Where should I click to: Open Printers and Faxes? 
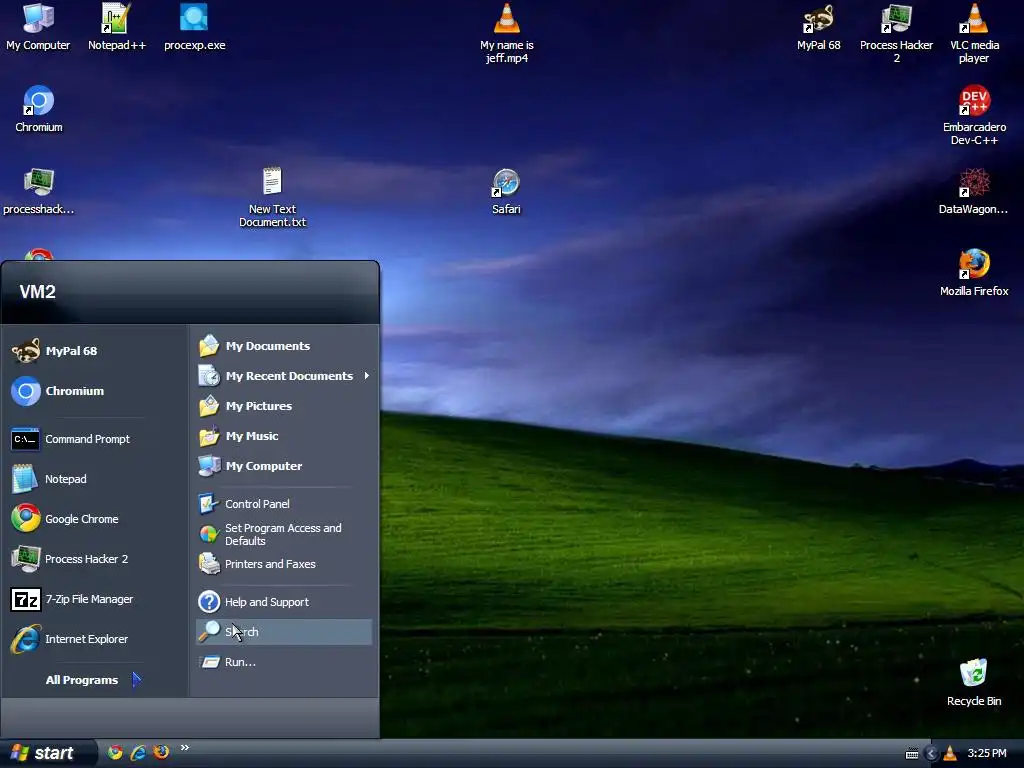pos(285,564)
